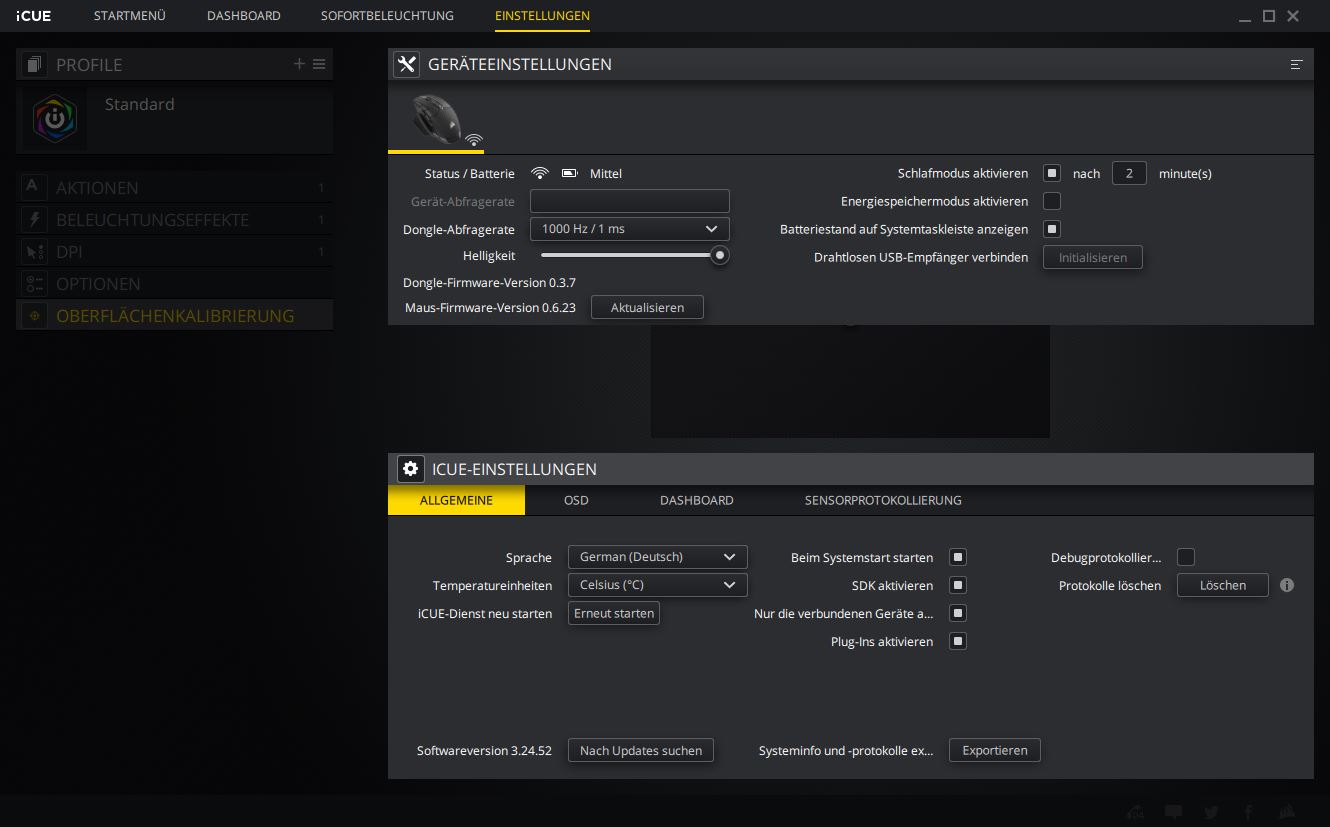
Task: Click the iCUE logo
Action: tap(34, 16)
